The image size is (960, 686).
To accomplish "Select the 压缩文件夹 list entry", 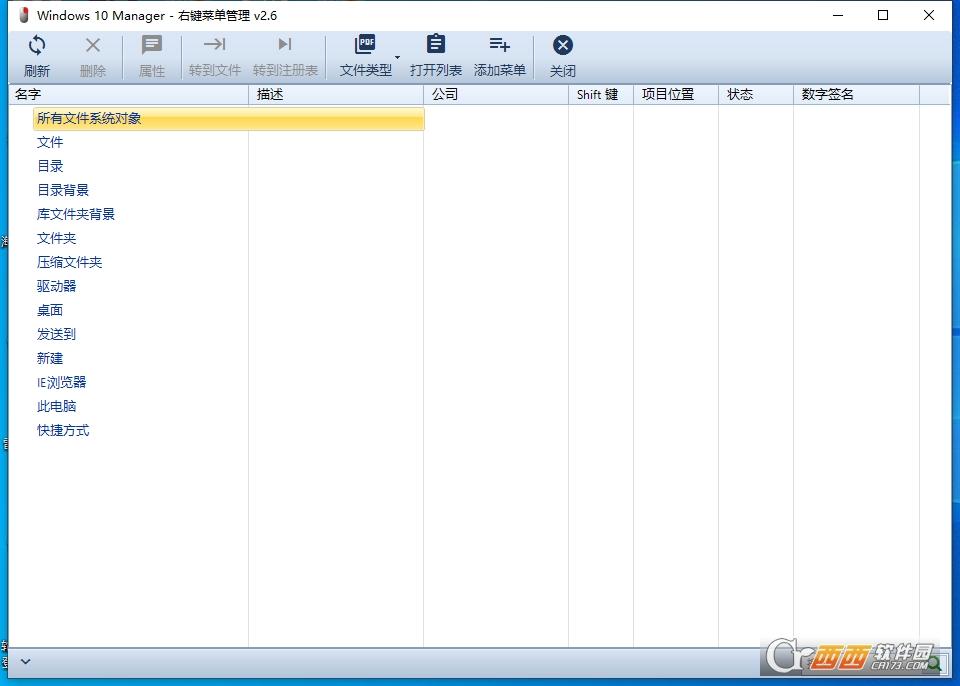I will (x=70, y=263).
